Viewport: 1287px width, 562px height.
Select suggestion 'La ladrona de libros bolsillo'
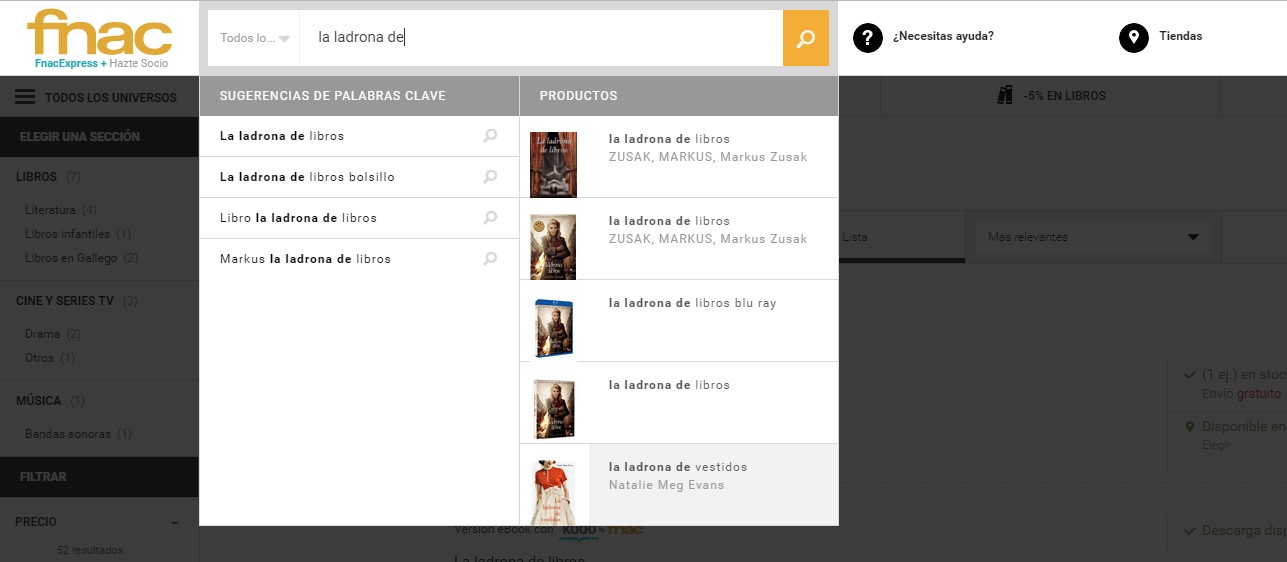click(x=359, y=177)
